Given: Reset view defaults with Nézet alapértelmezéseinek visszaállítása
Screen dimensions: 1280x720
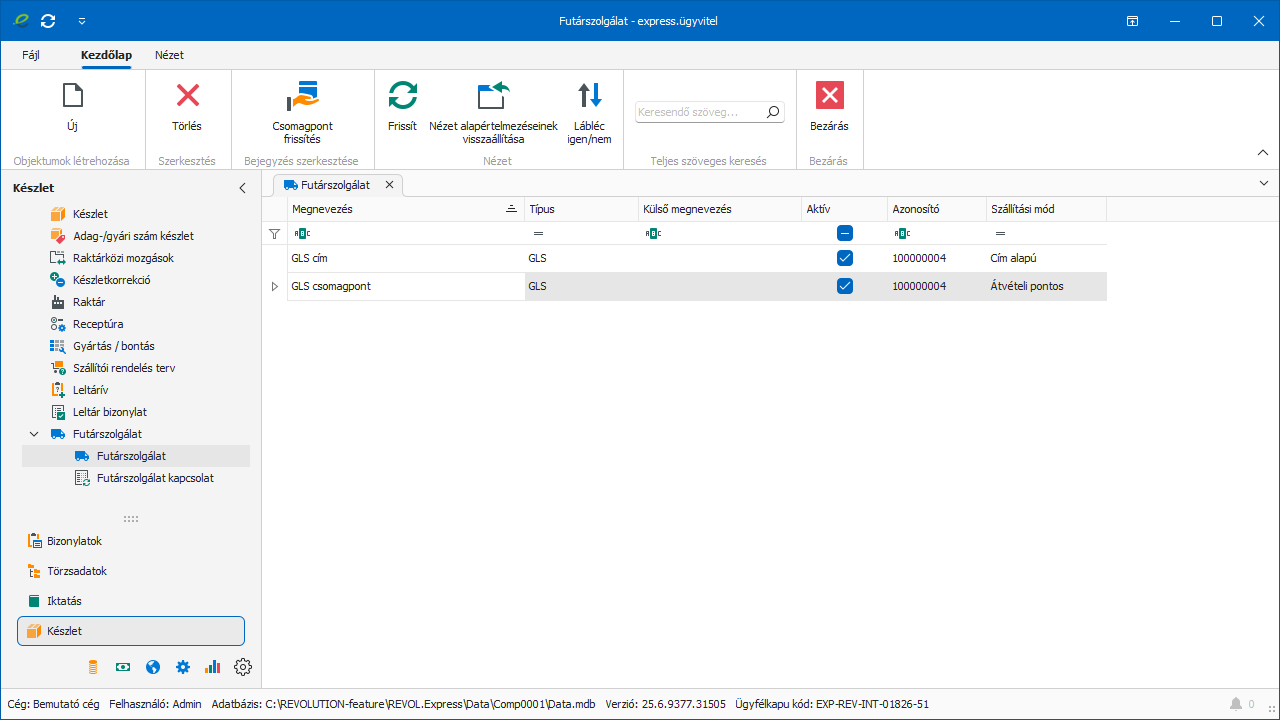Looking at the screenshot, I should 493,96.
